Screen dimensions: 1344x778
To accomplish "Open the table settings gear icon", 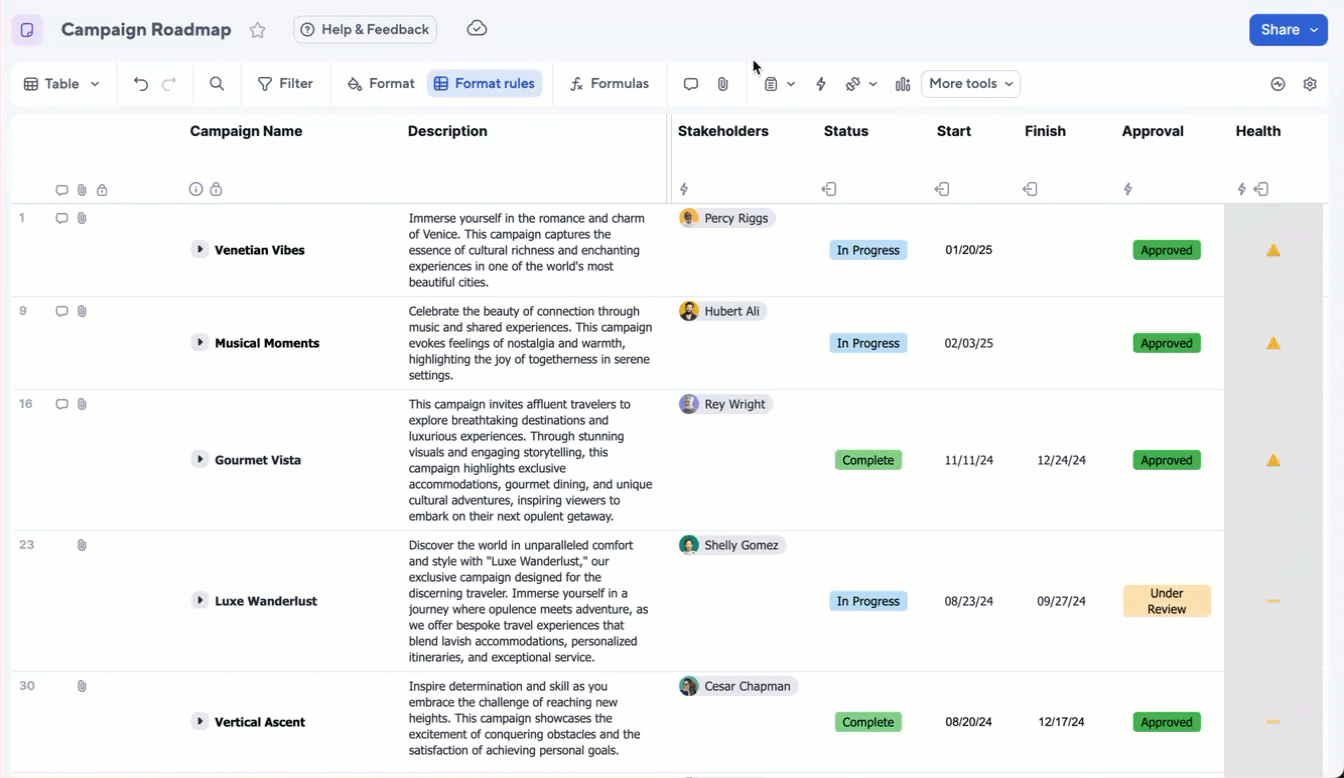I will [1311, 83].
